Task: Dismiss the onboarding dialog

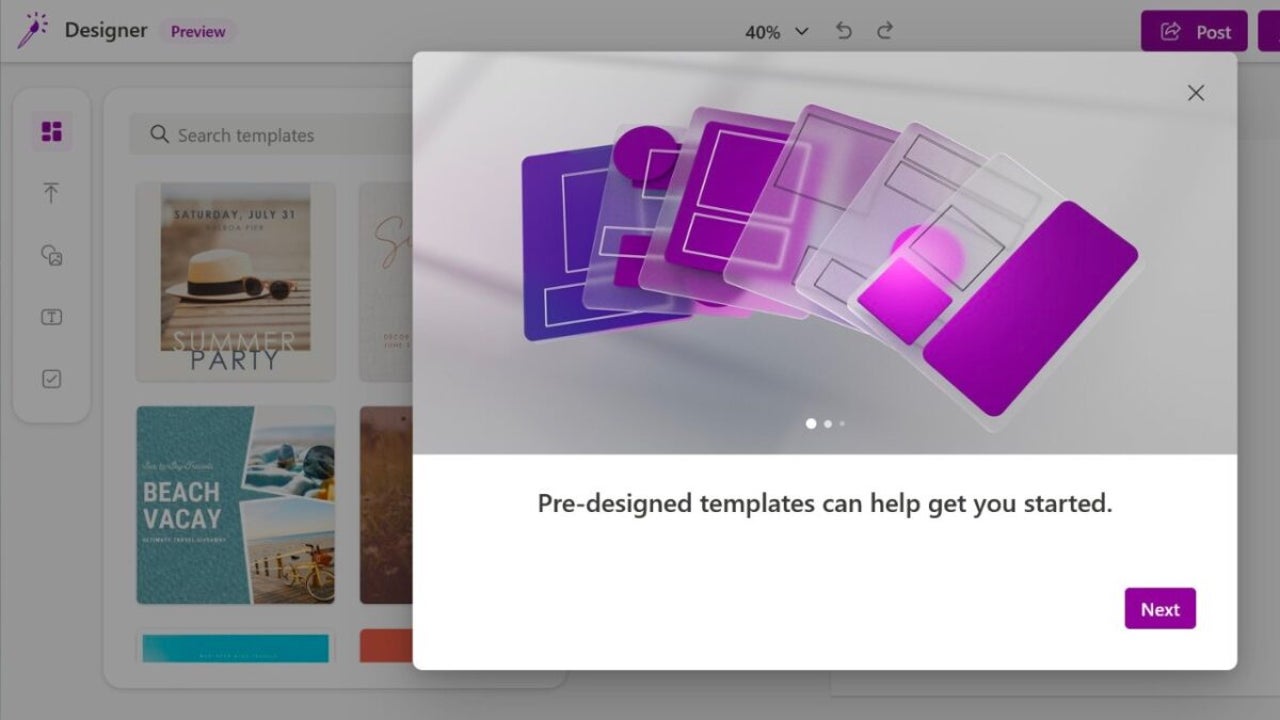Action: click(x=1196, y=92)
